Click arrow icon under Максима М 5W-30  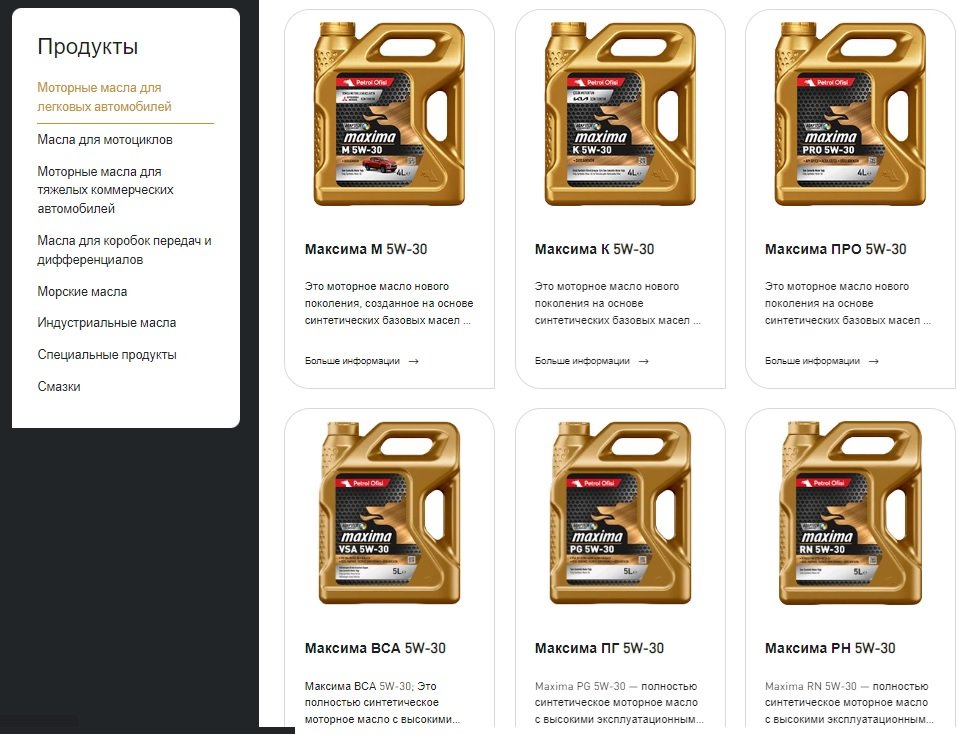(x=414, y=361)
